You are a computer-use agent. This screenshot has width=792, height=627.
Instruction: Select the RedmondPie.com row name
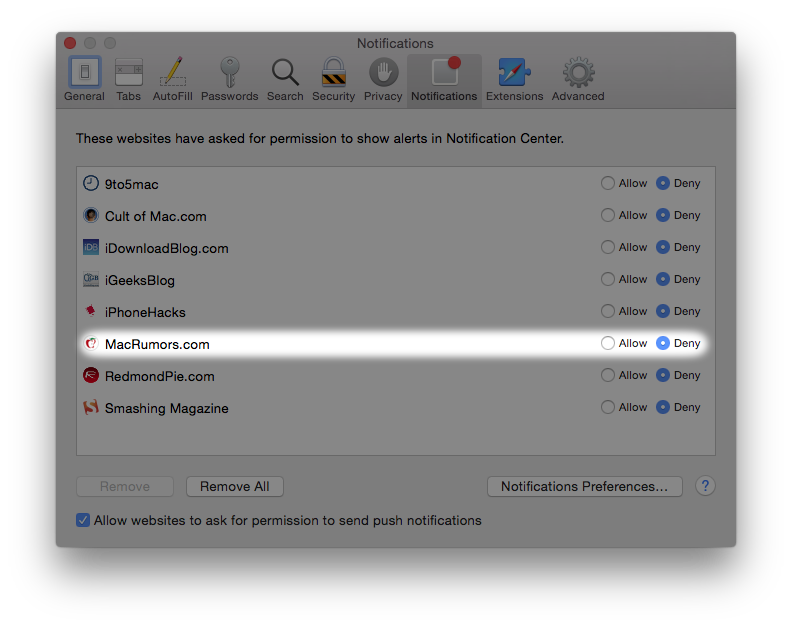click(160, 376)
